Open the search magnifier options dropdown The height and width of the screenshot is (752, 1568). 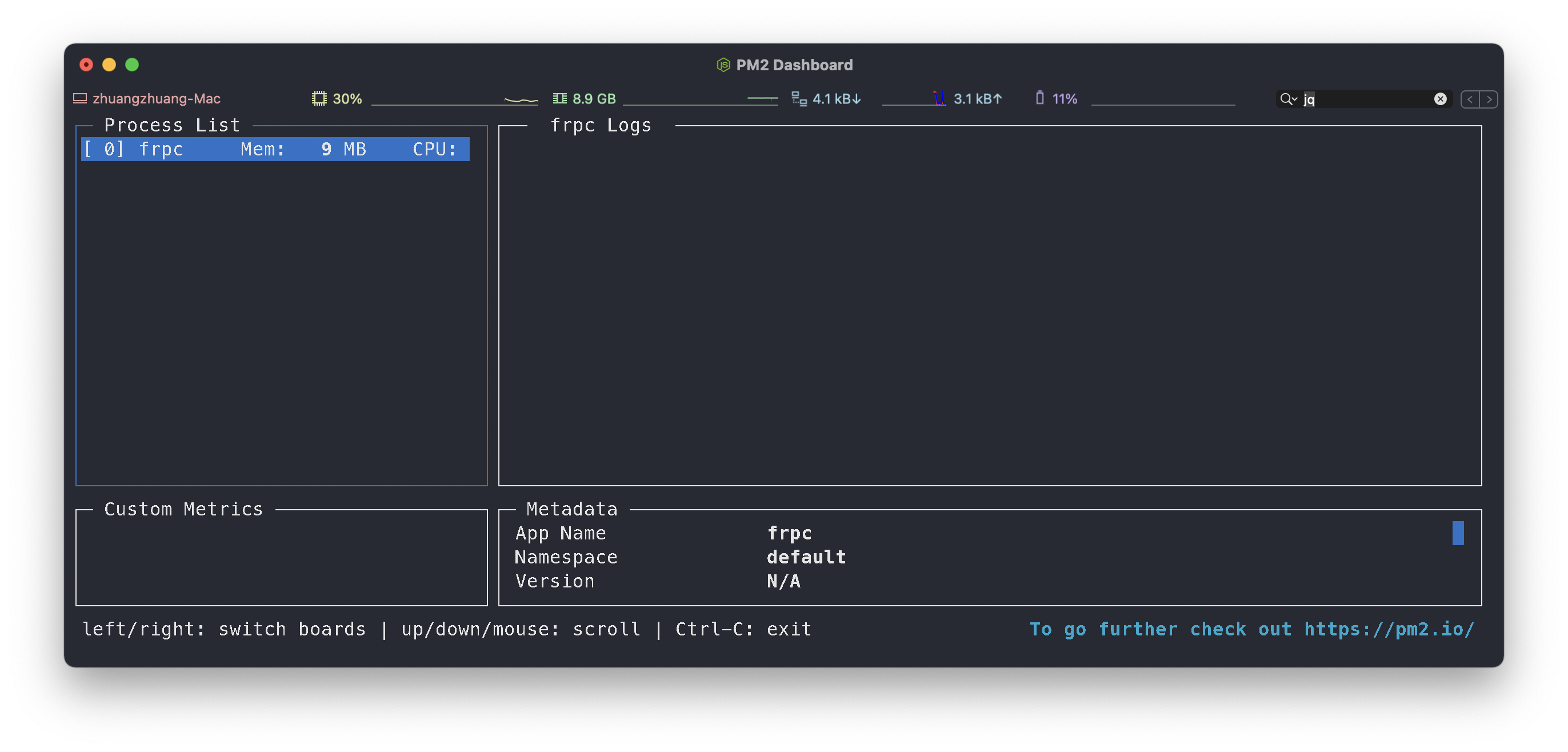(x=1288, y=99)
